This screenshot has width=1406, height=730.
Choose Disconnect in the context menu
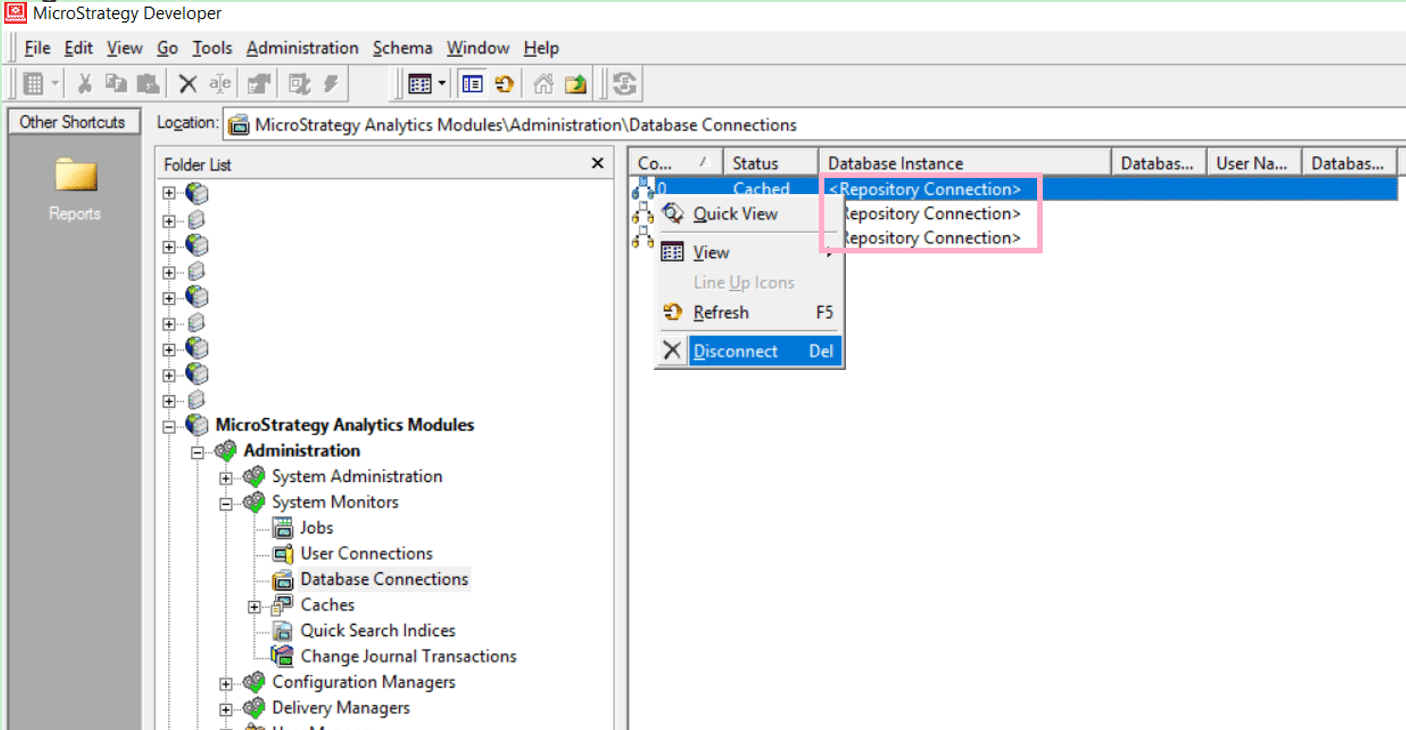(749, 351)
